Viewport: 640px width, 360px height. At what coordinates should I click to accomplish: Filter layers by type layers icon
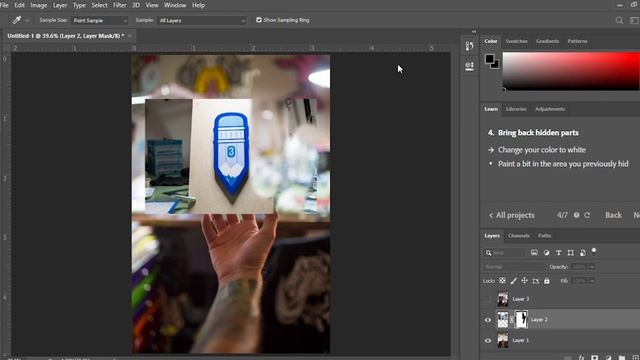(558, 253)
